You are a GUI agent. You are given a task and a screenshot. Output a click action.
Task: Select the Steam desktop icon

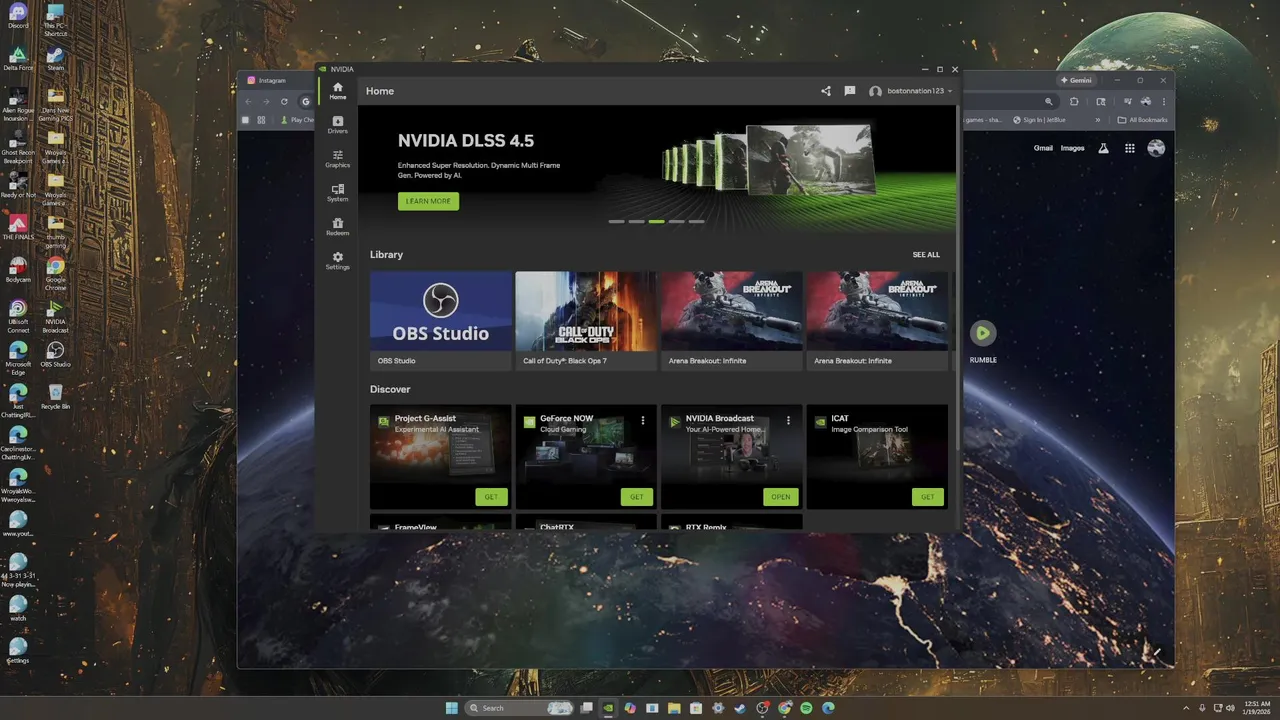click(x=56, y=58)
